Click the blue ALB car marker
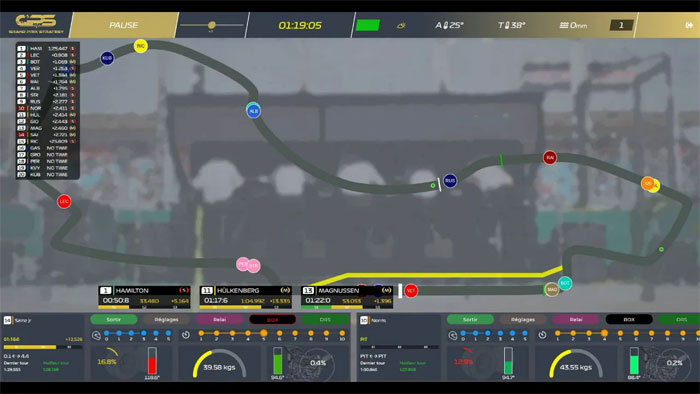The height and width of the screenshot is (394, 700). [x=254, y=111]
